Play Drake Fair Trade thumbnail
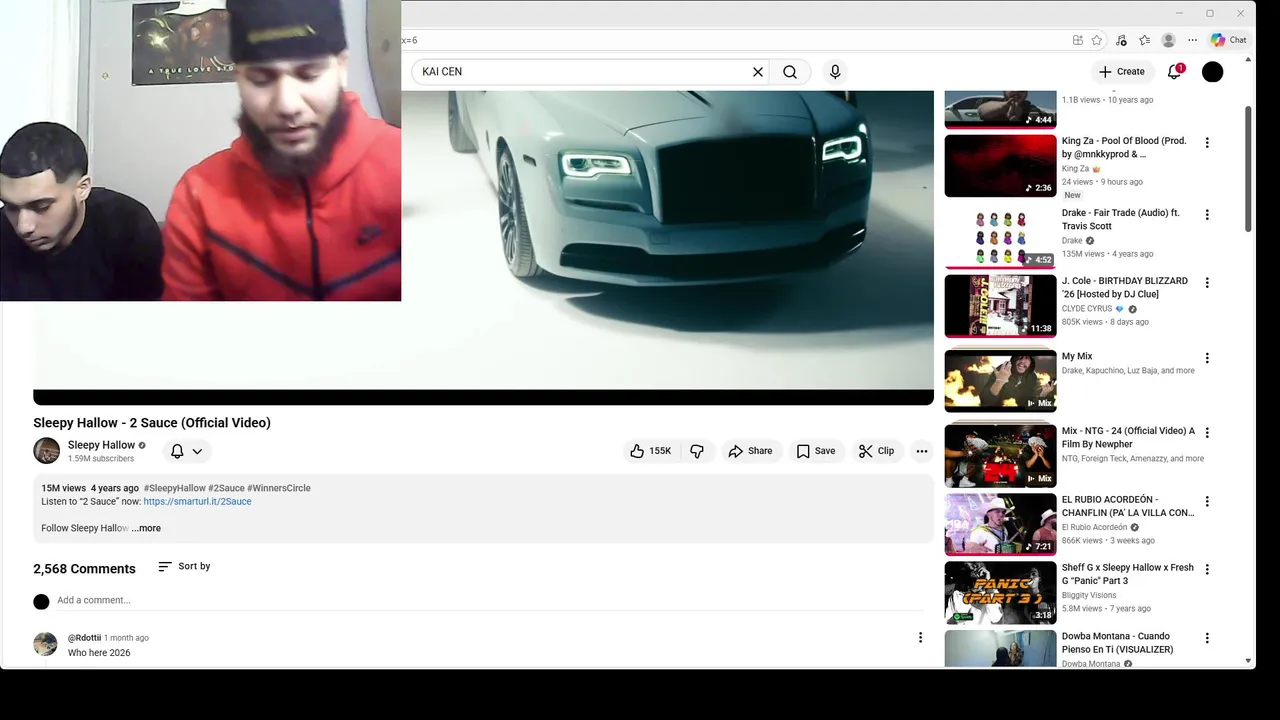1280x720 pixels. 1000,237
